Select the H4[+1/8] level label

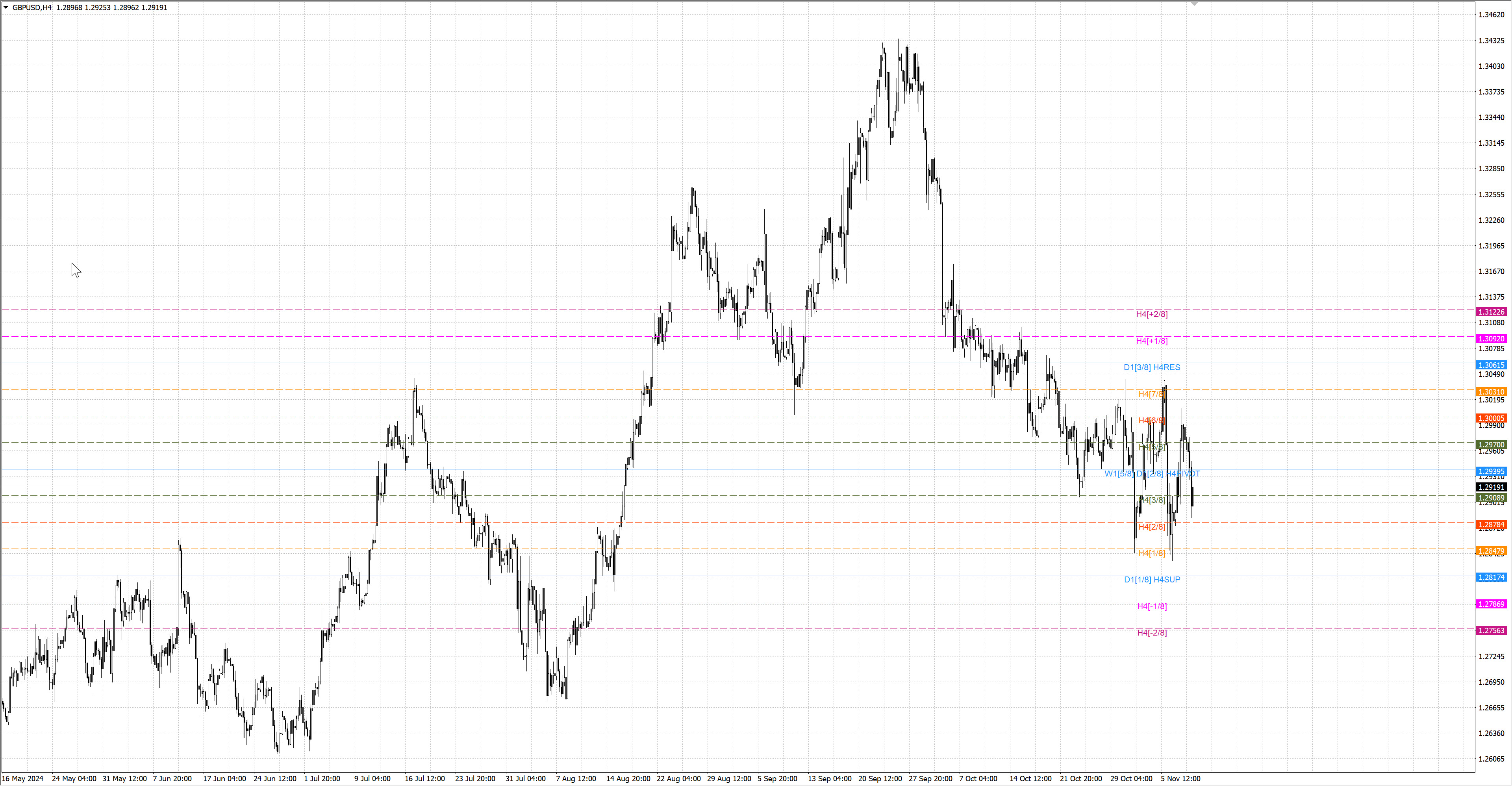click(1152, 341)
